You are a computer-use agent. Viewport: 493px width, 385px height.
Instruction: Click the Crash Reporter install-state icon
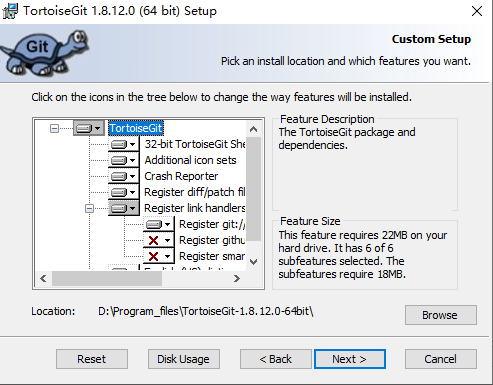tap(123, 176)
